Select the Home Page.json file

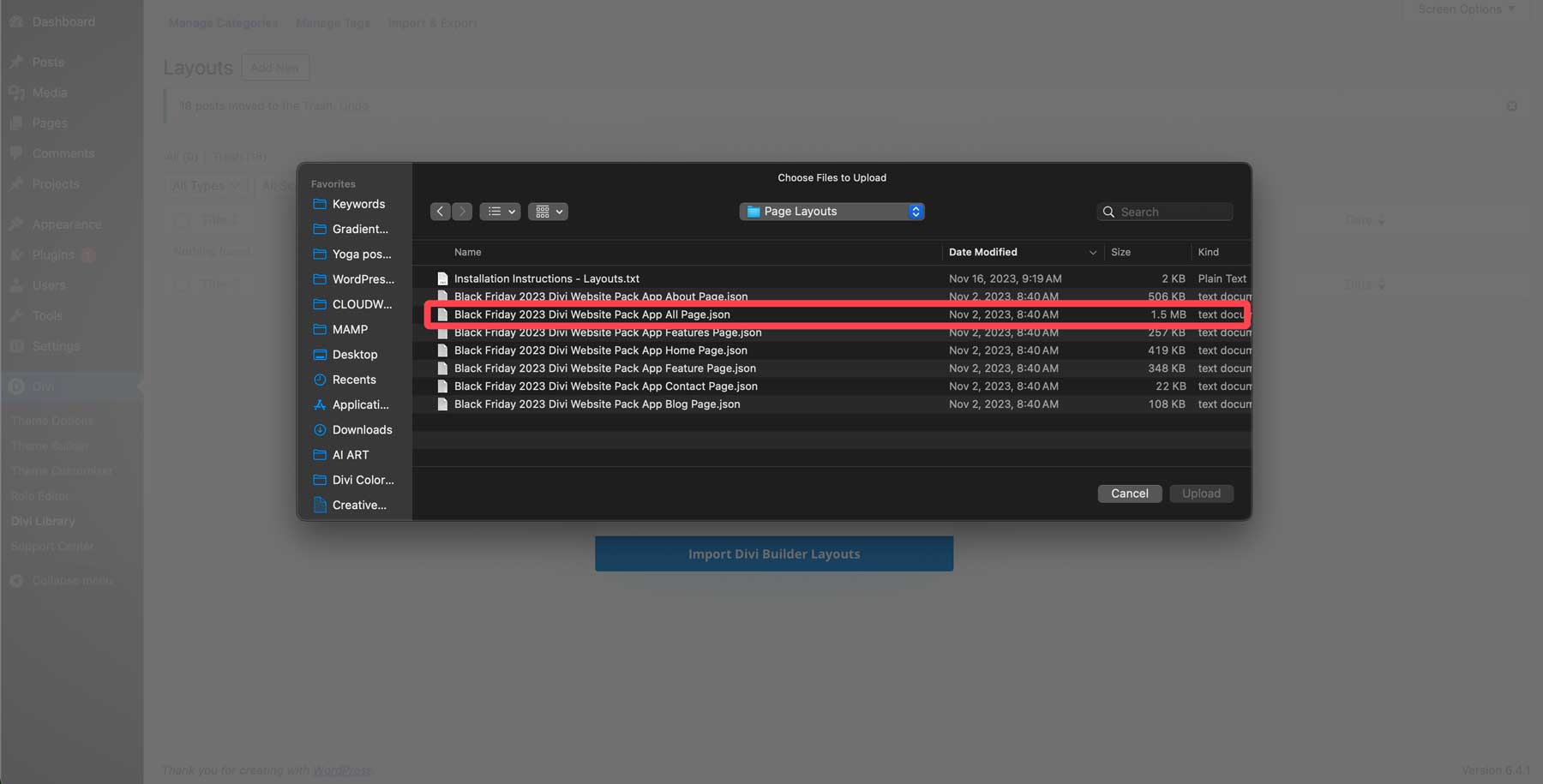[x=832, y=350]
